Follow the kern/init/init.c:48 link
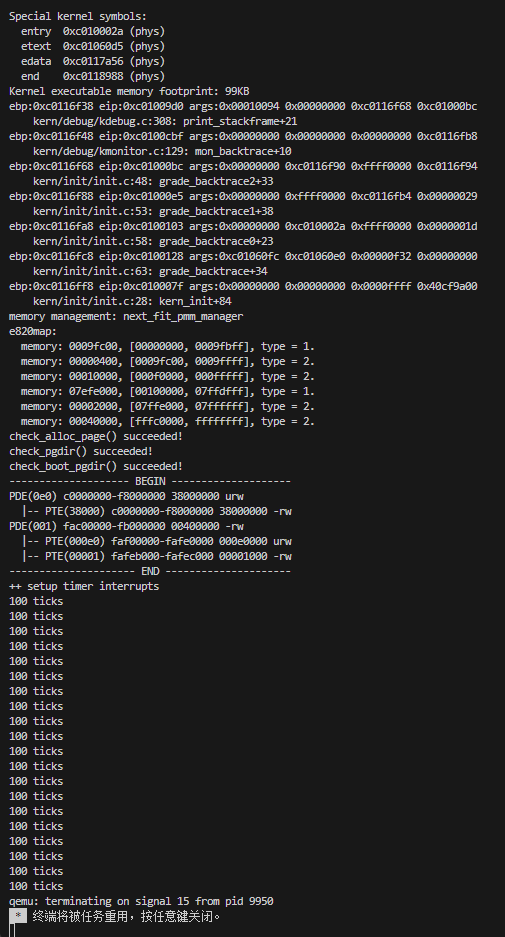The width and height of the screenshot is (505, 937). [x=90, y=181]
